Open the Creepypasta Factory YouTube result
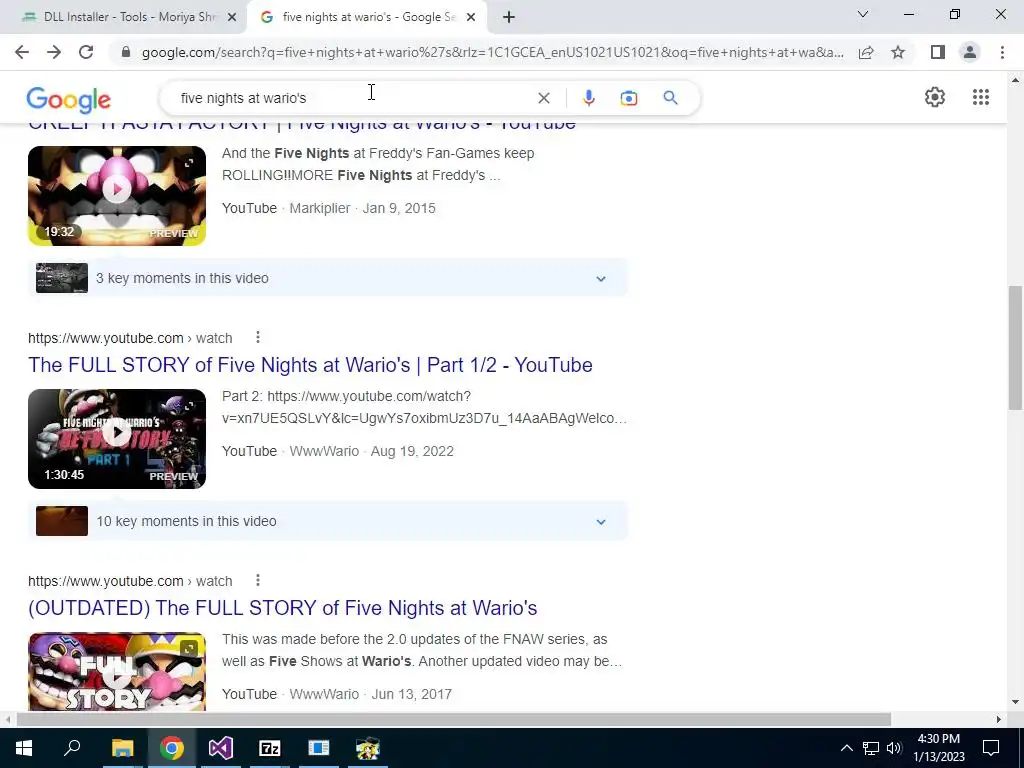Viewport: 1024px width, 768px height. tap(302, 126)
